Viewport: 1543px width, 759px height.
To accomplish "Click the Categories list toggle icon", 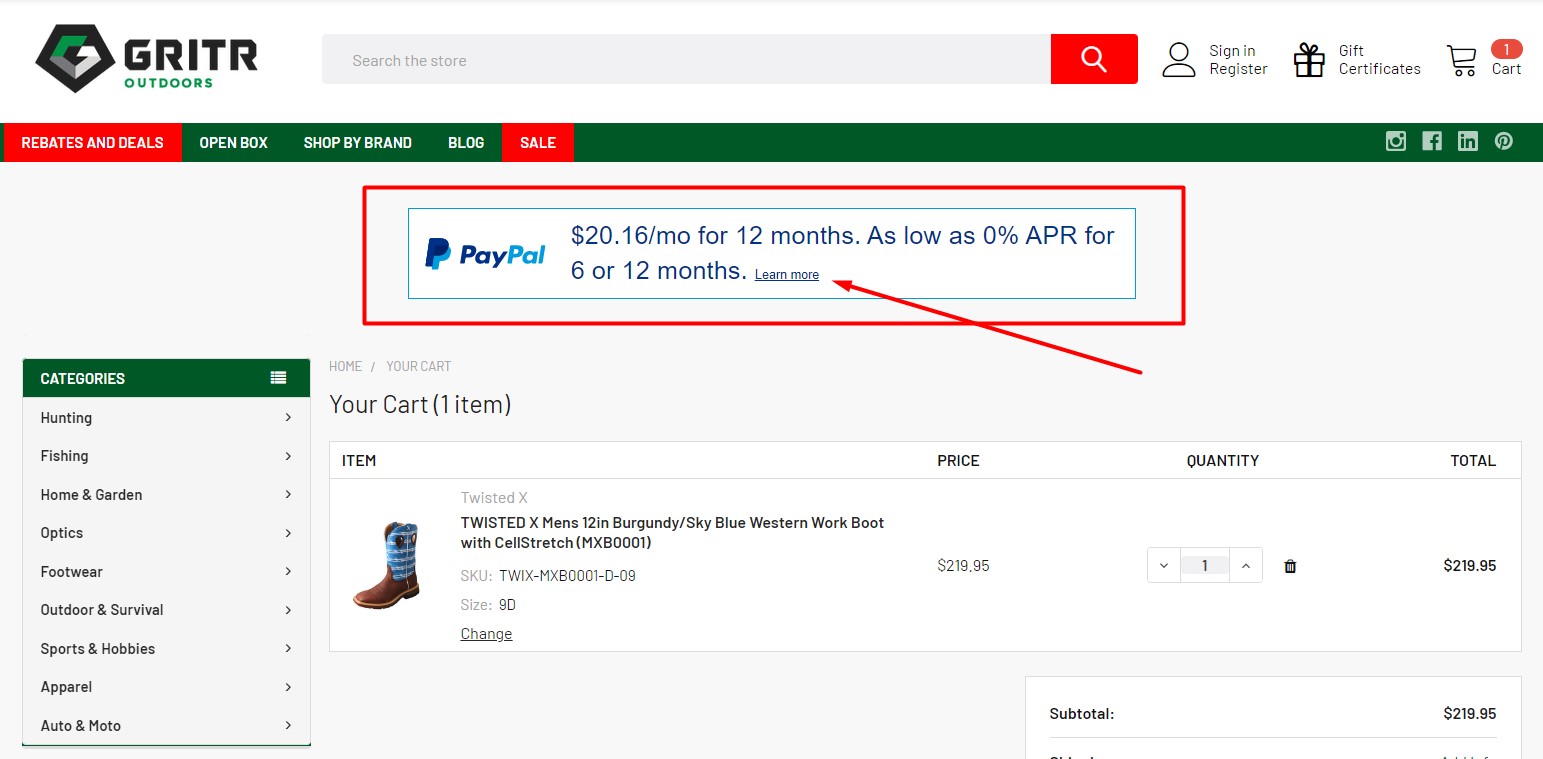I will (278, 378).
